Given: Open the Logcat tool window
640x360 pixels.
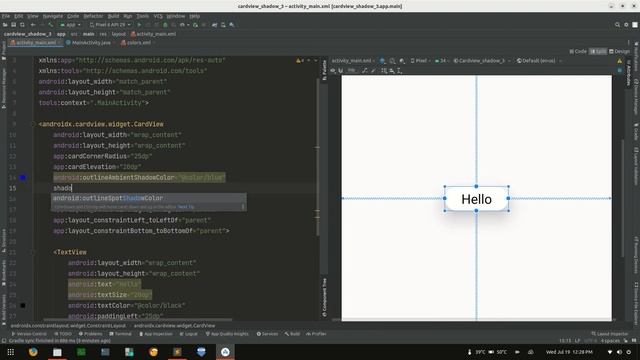Looking at the screenshot, I should click(x=189, y=334).
